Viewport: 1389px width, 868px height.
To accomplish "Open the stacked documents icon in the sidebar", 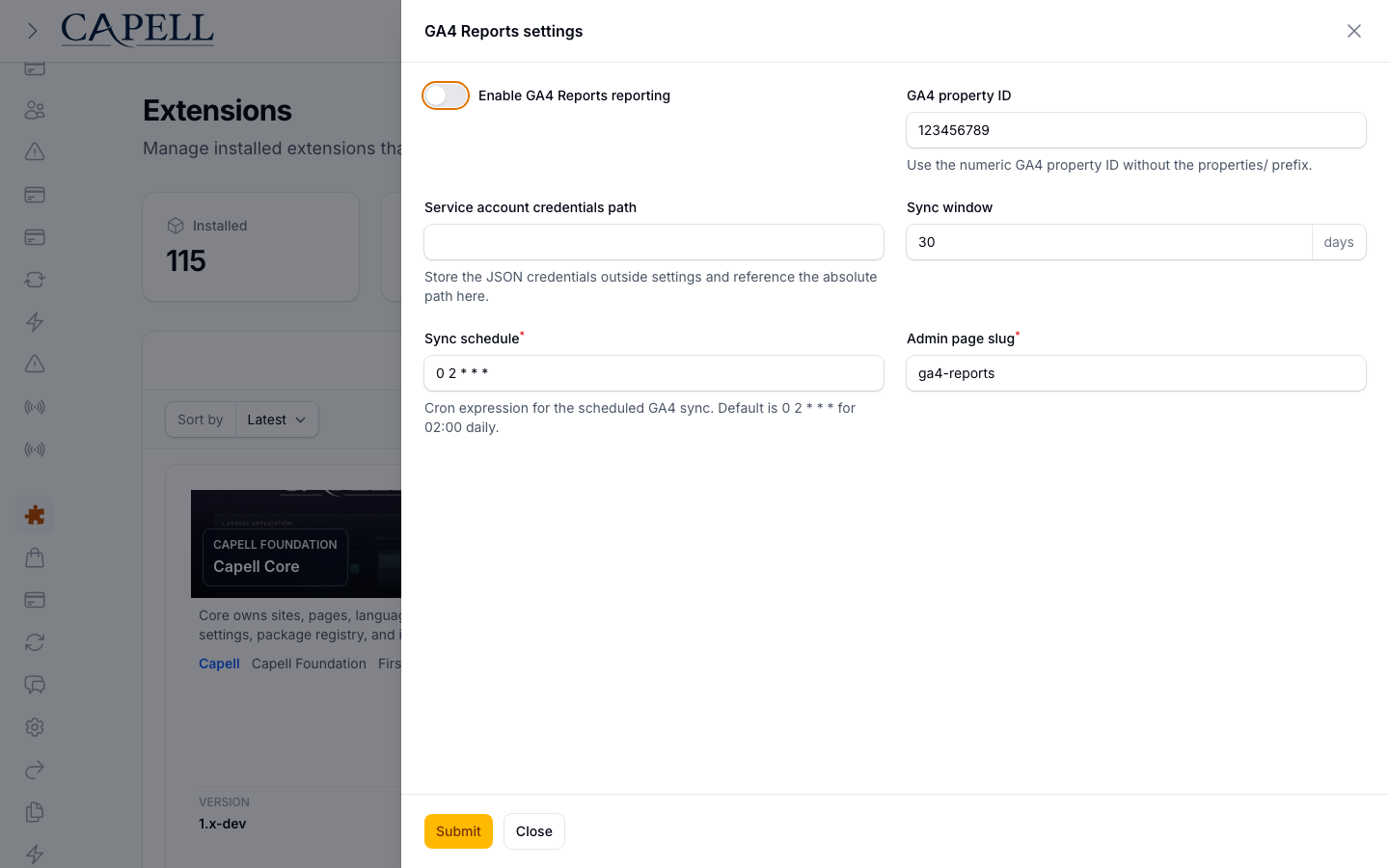I will click(35, 812).
